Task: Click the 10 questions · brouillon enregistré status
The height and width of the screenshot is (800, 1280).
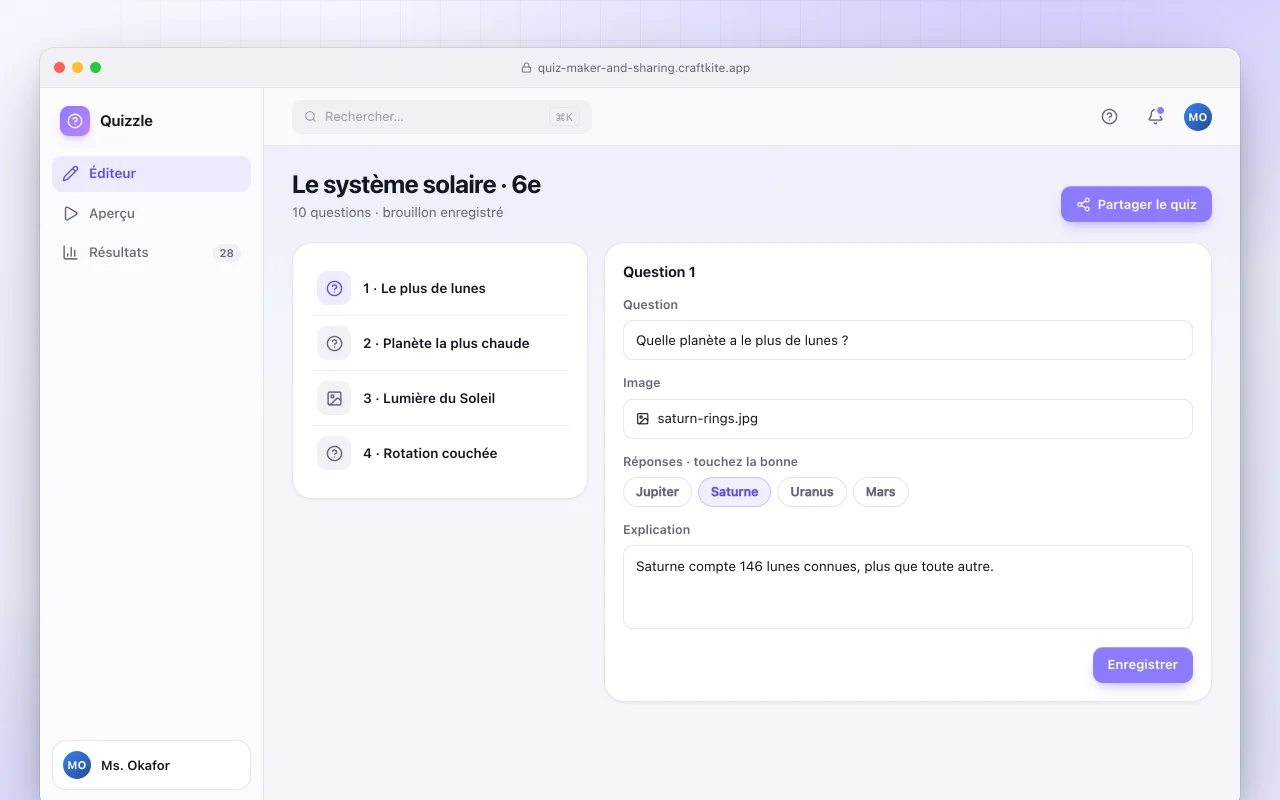Action: [x=398, y=213]
